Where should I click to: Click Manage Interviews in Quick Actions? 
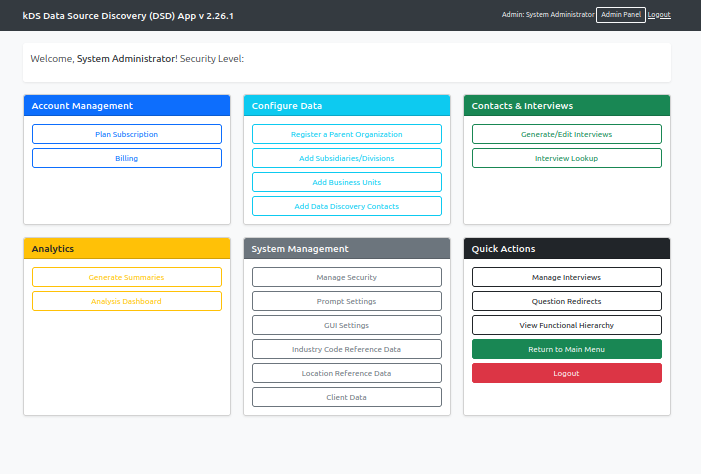pyautogui.click(x=566, y=277)
